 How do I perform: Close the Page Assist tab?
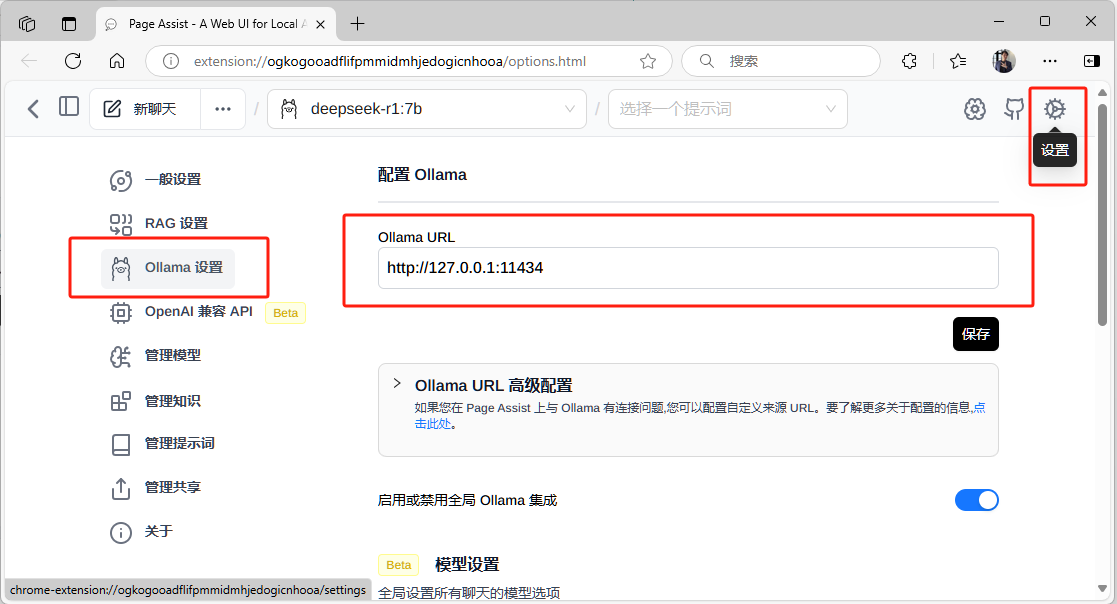(321, 24)
